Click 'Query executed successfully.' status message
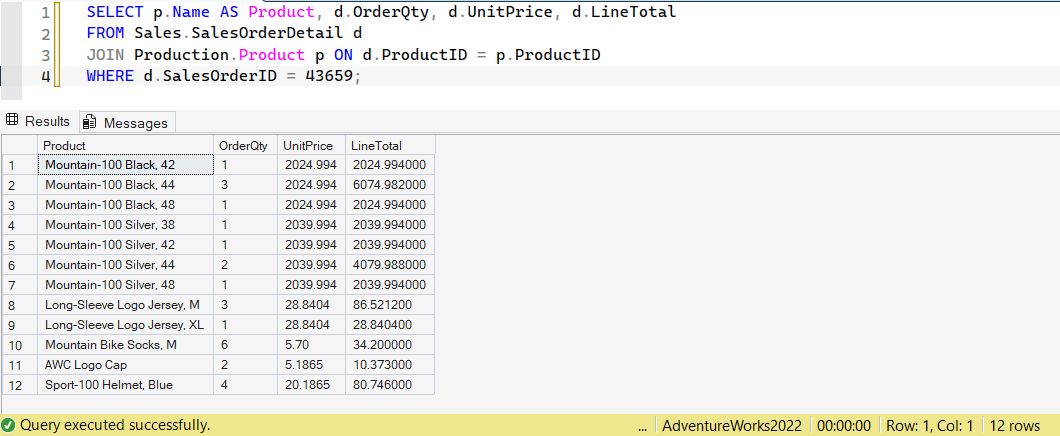This screenshot has height=436, width=1060. [x=115, y=425]
